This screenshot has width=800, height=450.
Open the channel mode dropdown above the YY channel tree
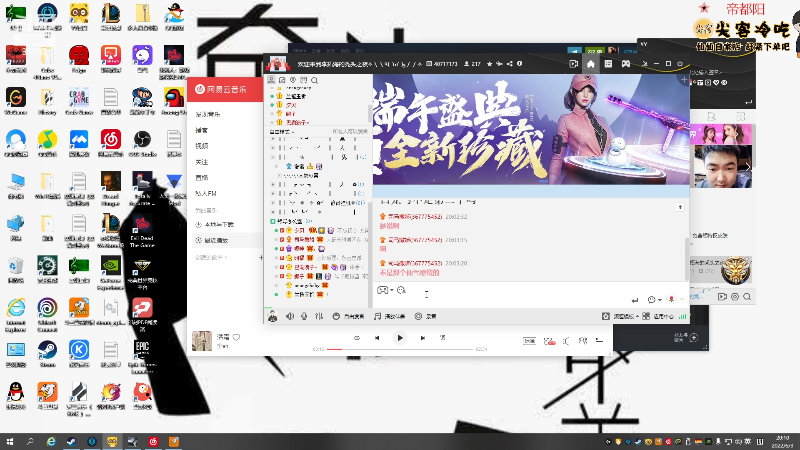(x=282, y=132)
